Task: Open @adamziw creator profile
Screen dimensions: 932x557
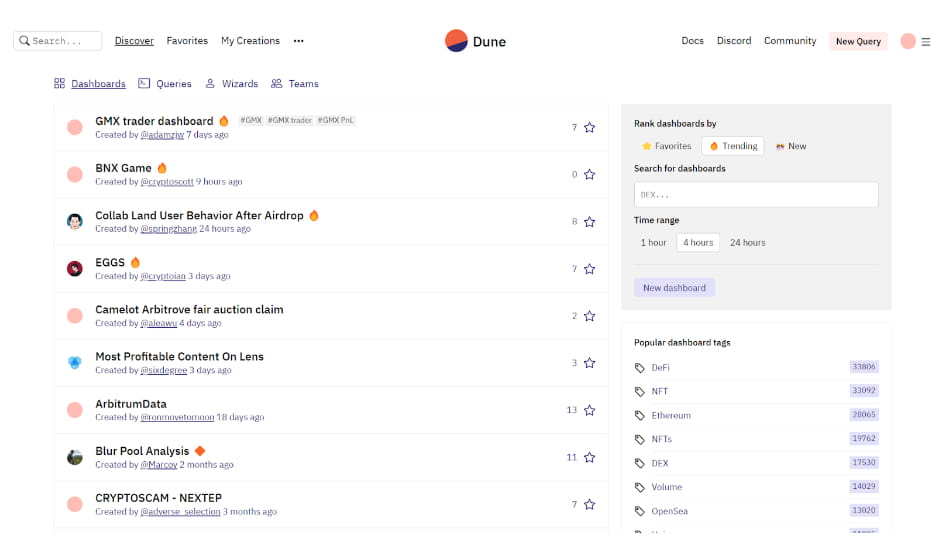Action: pyautogui.click(x=162, y=135)
